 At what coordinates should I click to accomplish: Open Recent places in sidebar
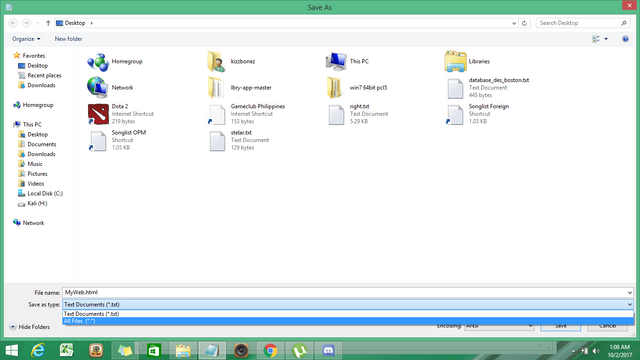tap(40, 76)
